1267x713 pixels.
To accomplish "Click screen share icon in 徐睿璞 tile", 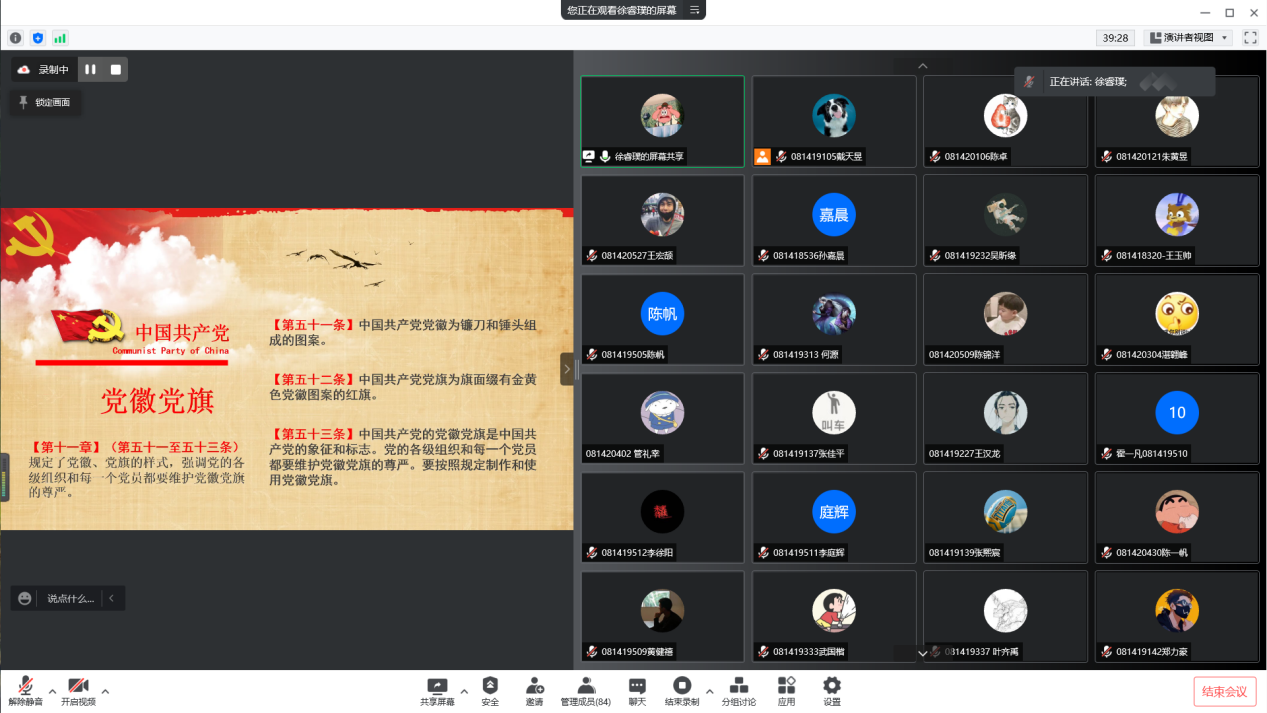I will [x=589, y=157].
